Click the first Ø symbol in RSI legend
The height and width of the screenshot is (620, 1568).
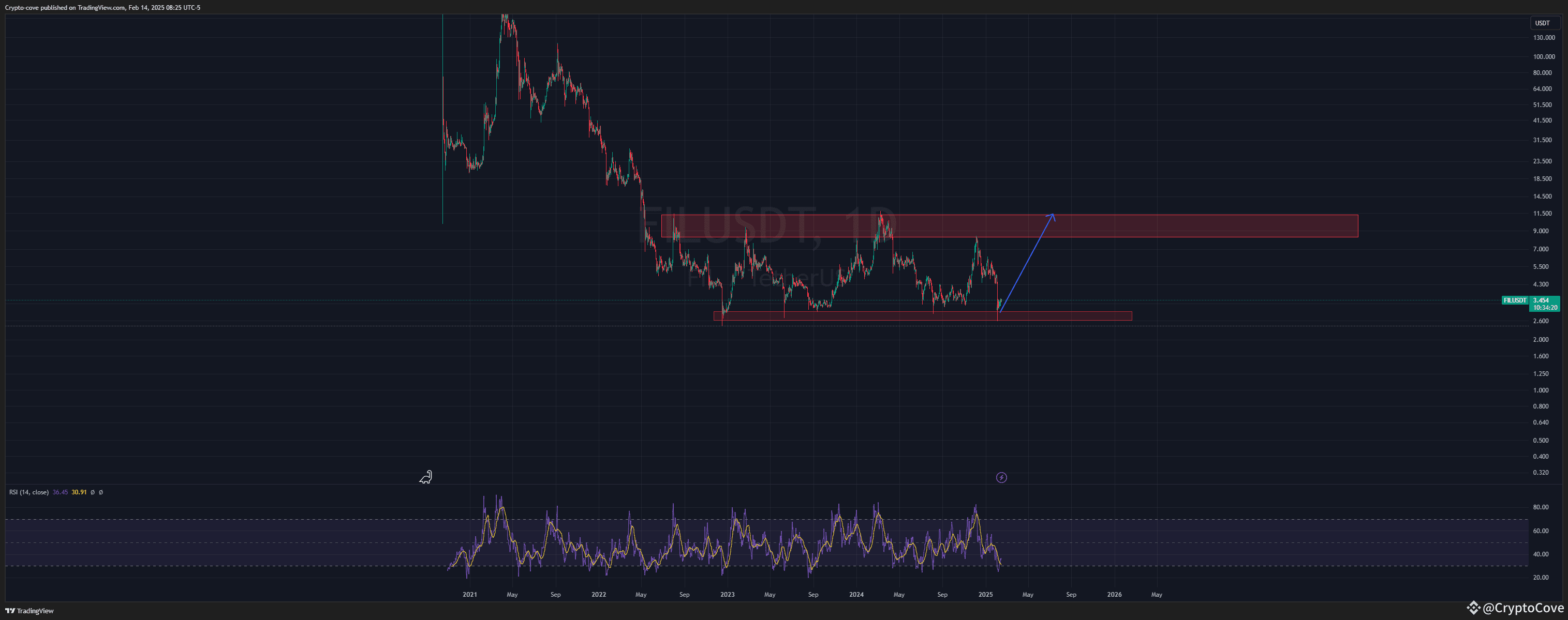[x=93, y=492]
